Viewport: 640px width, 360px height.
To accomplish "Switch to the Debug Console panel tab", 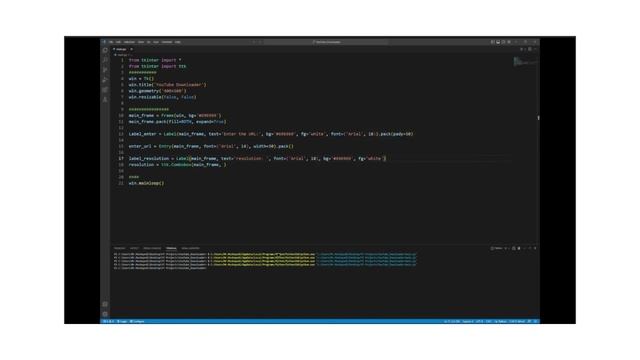I will (x=152, y=248).
